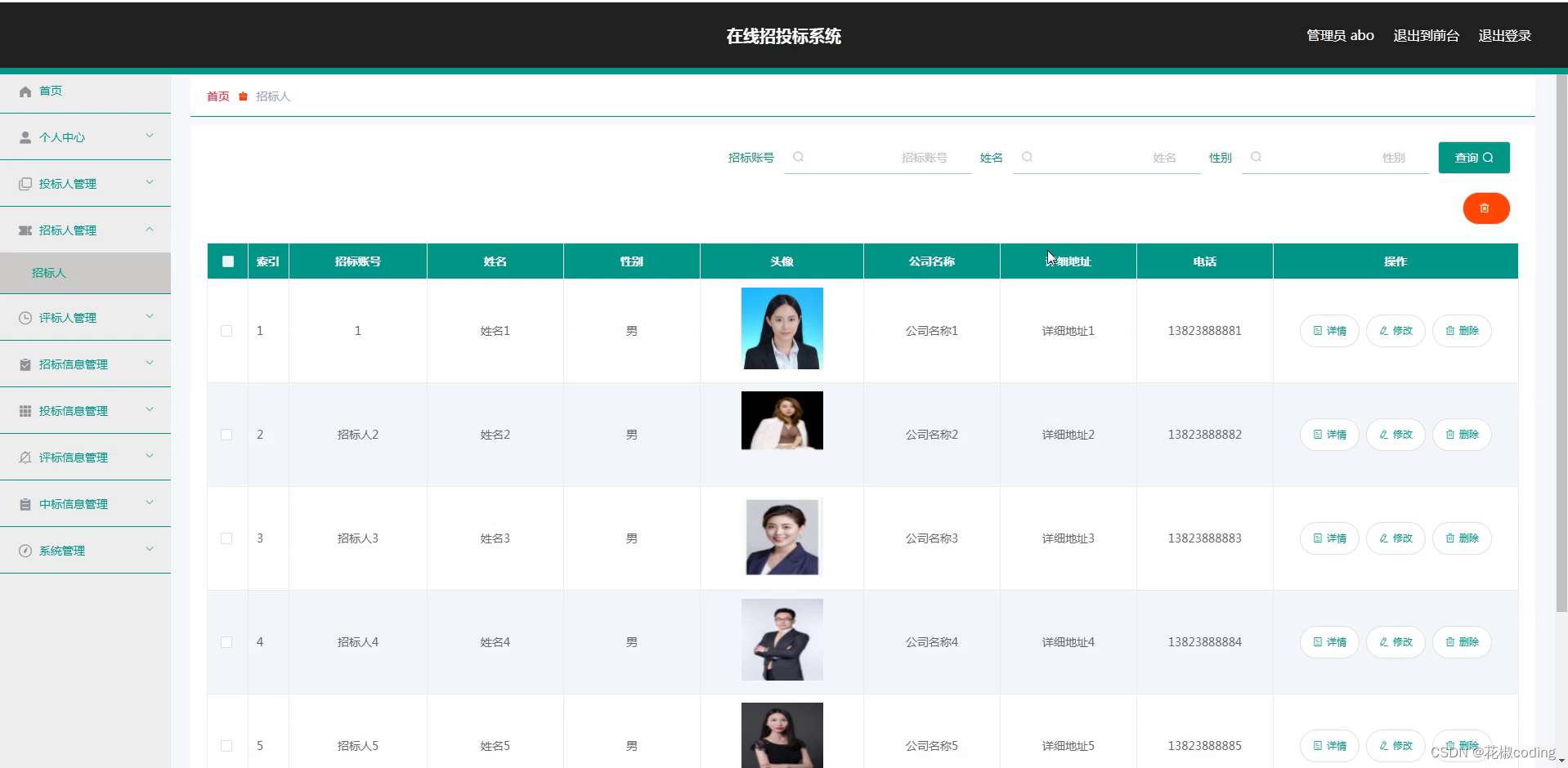This screenshot has height=768, width=1568.
Task: Expand the 投标信息管理 chevron
Action: point(150,409)
